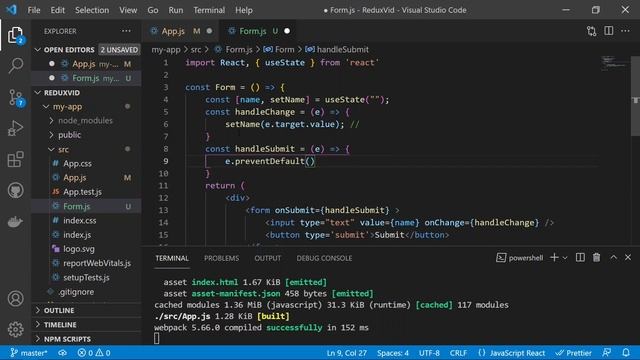
Task: Close the terminal panel
Action: click(x=628, y=258)
